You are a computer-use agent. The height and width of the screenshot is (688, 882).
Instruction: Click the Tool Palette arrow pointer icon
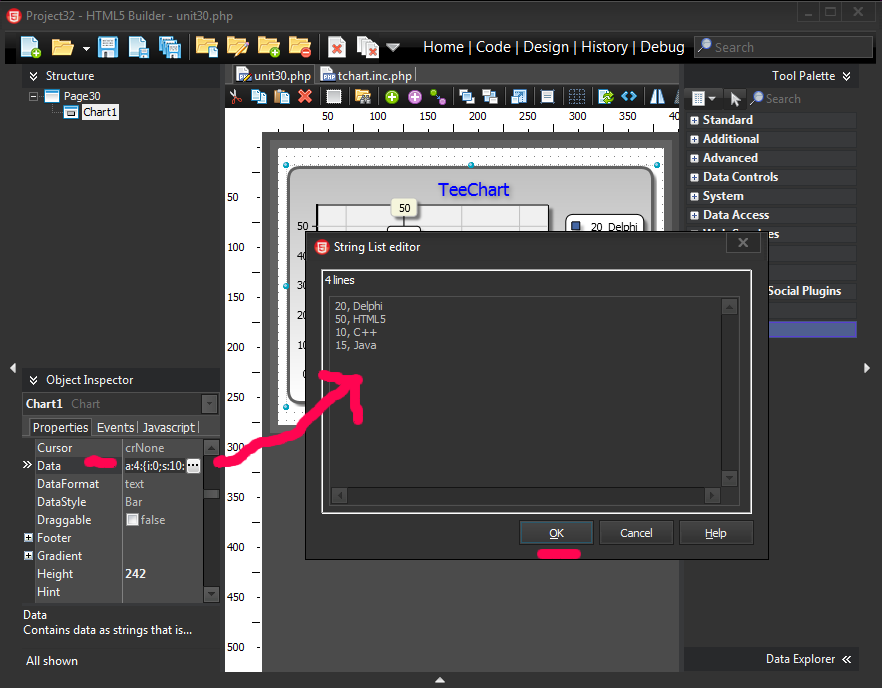[x=735, y=99]
